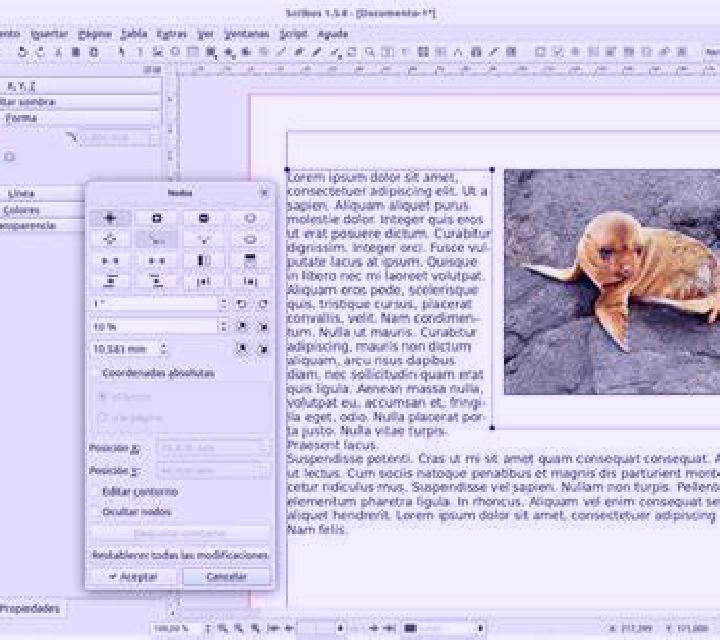This screenshot has height=640, width=720.
Task: Click Restablecer todas las modificaciones button
Action: tap(180, 555)
